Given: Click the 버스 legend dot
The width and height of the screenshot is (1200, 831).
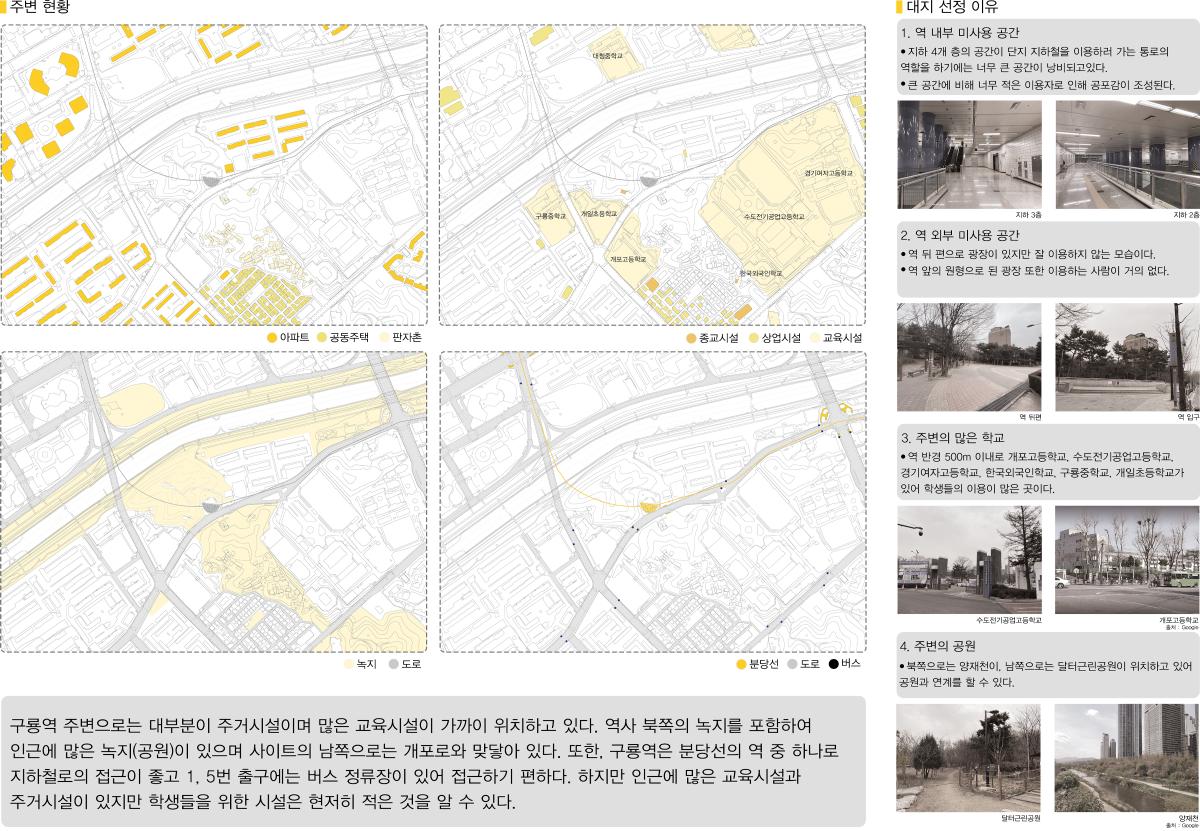Looking at the screenshot, I should click(x=834, y=662).
